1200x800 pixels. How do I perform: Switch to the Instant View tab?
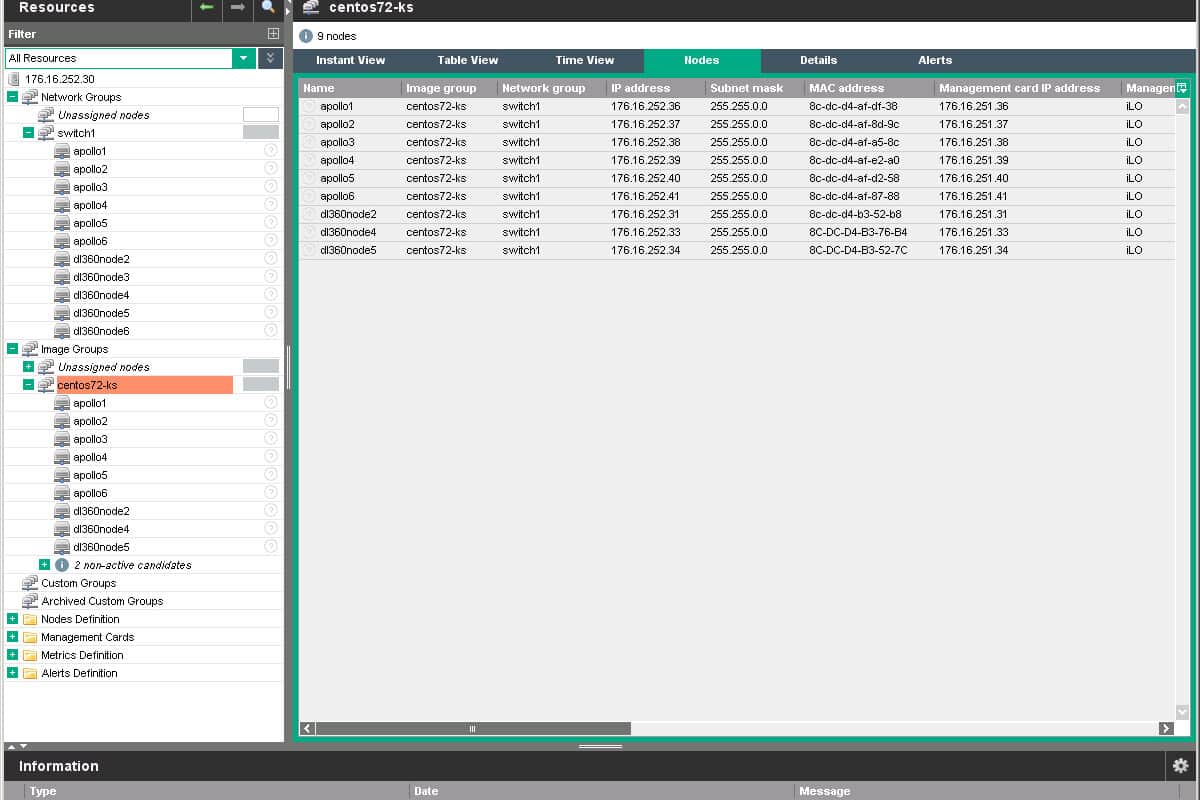pos(350,60)
